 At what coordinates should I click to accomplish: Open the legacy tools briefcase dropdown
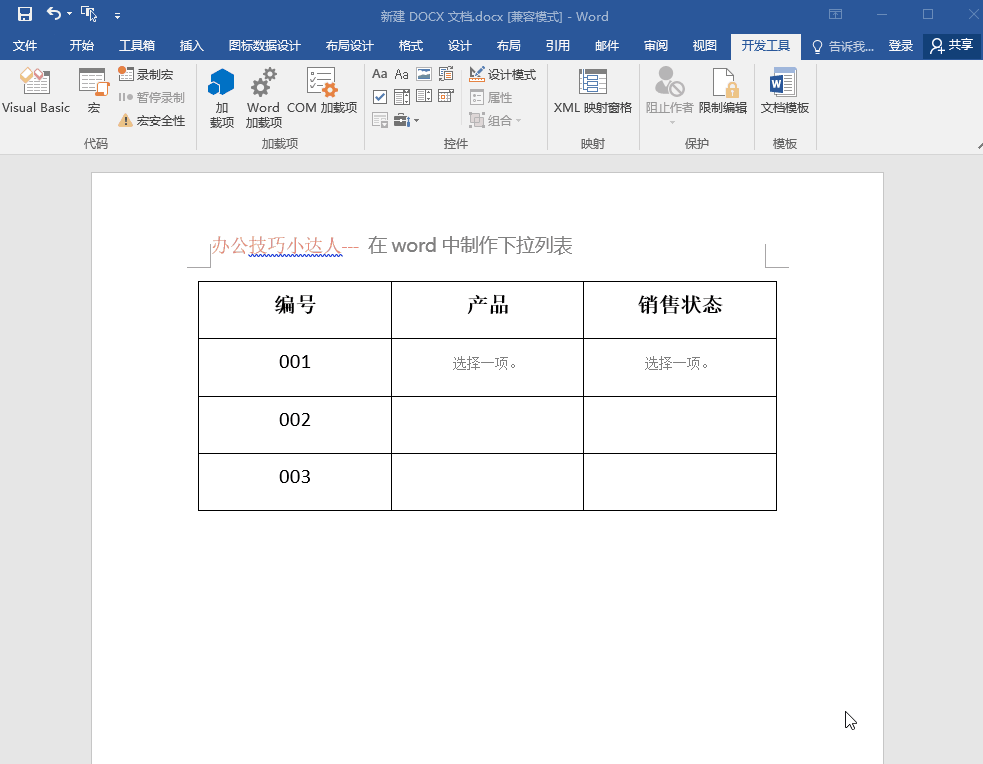tap(406, 120)
